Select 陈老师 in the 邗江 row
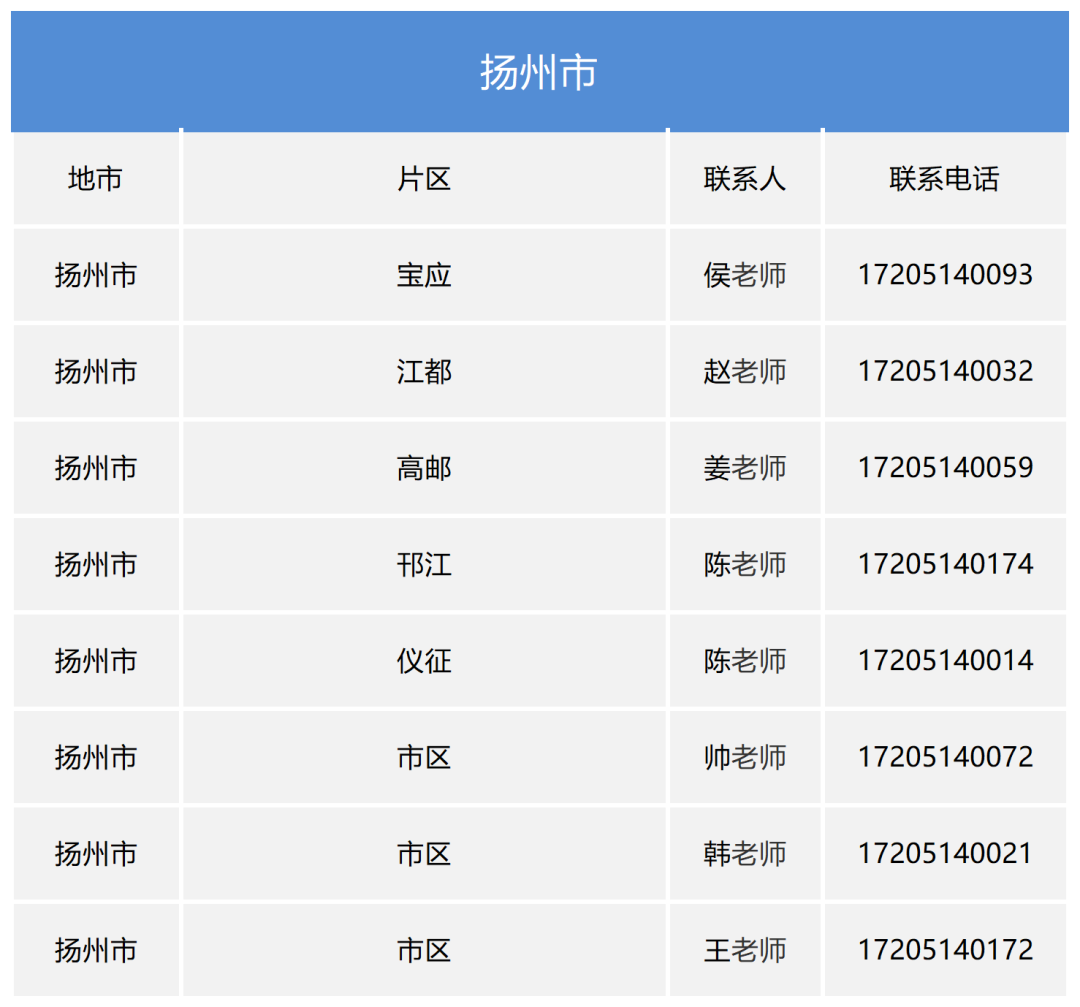This screenshot has width=1080, height=1007. 745,565
